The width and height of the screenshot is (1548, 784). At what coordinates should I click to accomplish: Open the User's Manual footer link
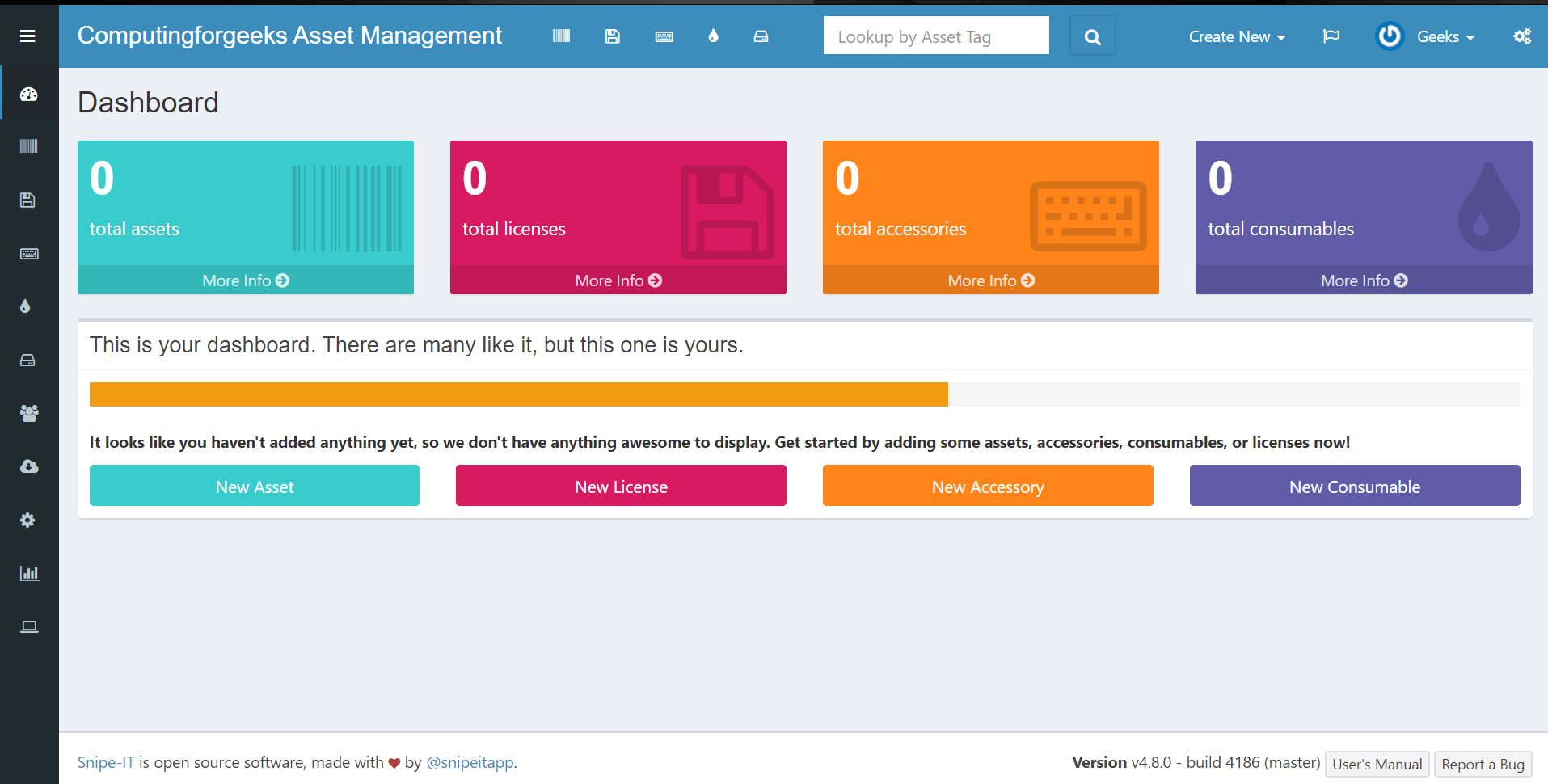[1377, 764]
